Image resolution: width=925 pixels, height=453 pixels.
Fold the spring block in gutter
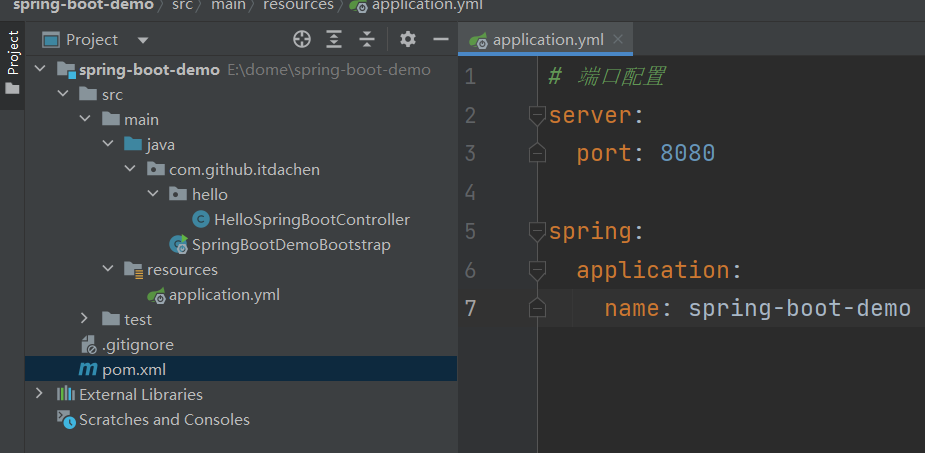(x=537, y=232)
